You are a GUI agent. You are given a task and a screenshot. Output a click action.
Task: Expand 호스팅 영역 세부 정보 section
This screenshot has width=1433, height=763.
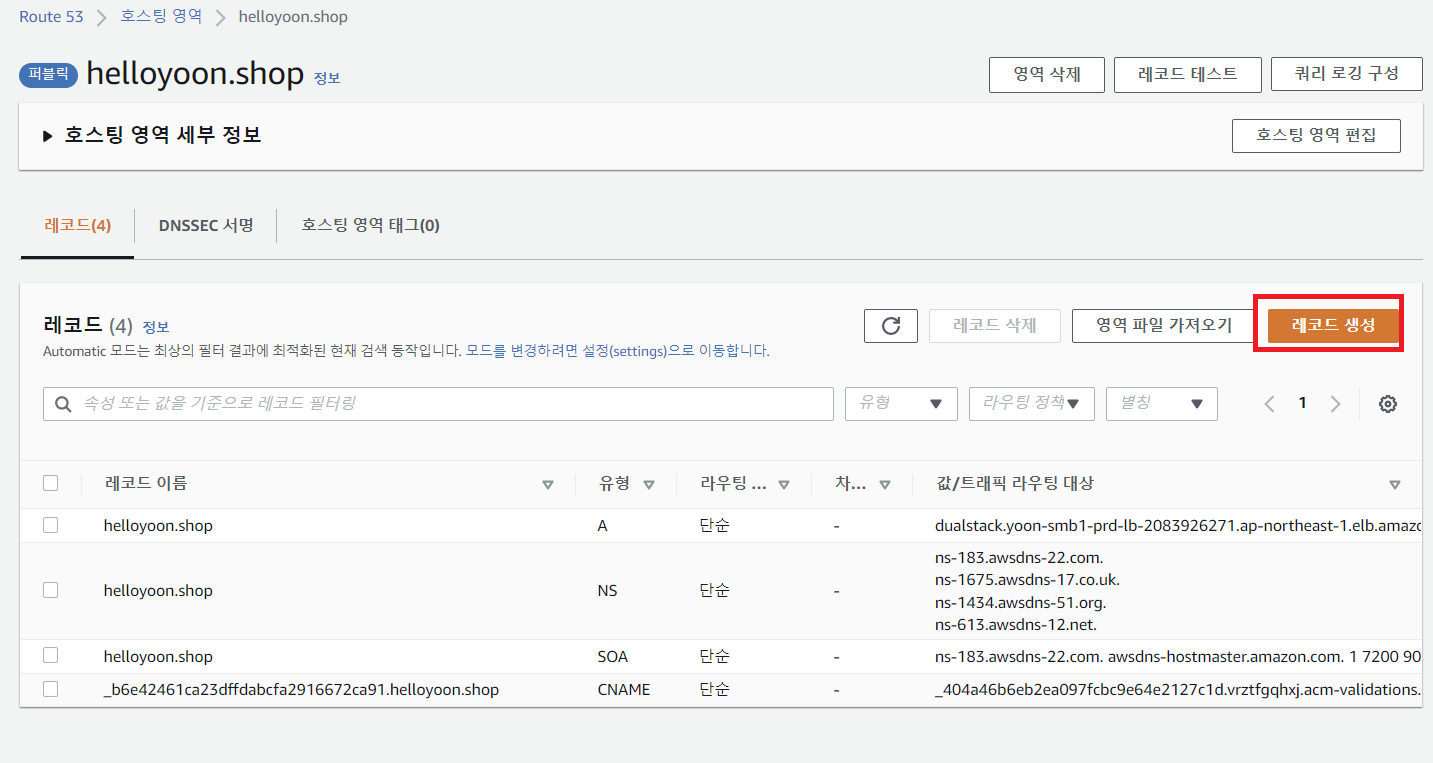click(x=152, y=135)
